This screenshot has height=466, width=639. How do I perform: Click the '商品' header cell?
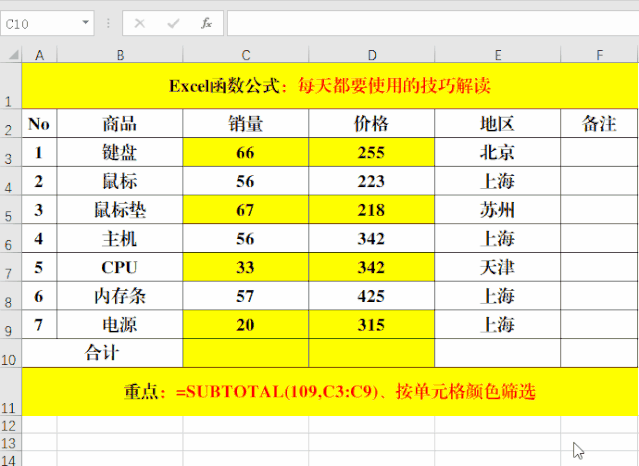click(120, 123)
